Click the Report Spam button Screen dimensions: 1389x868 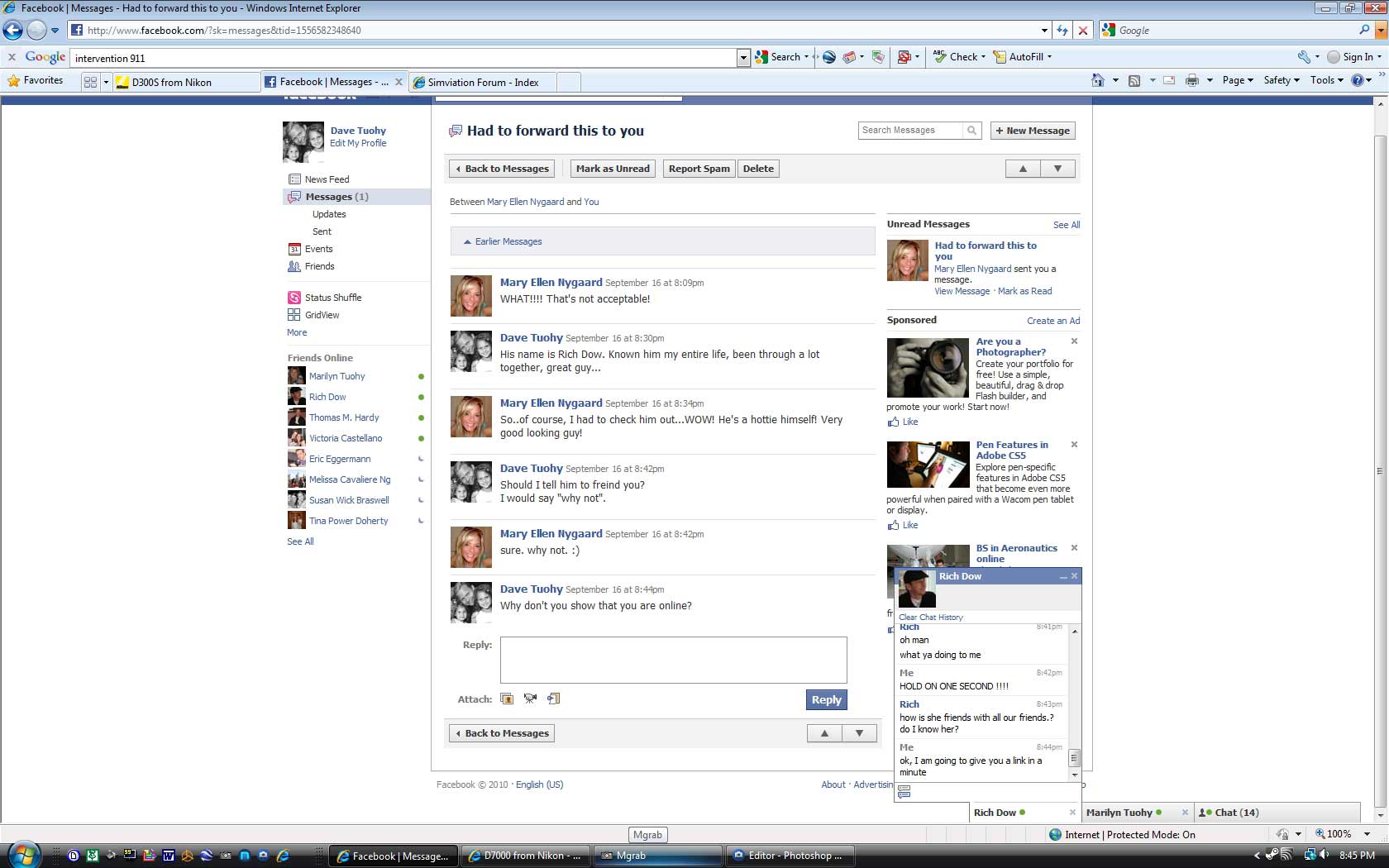click(x=699, y=169)
